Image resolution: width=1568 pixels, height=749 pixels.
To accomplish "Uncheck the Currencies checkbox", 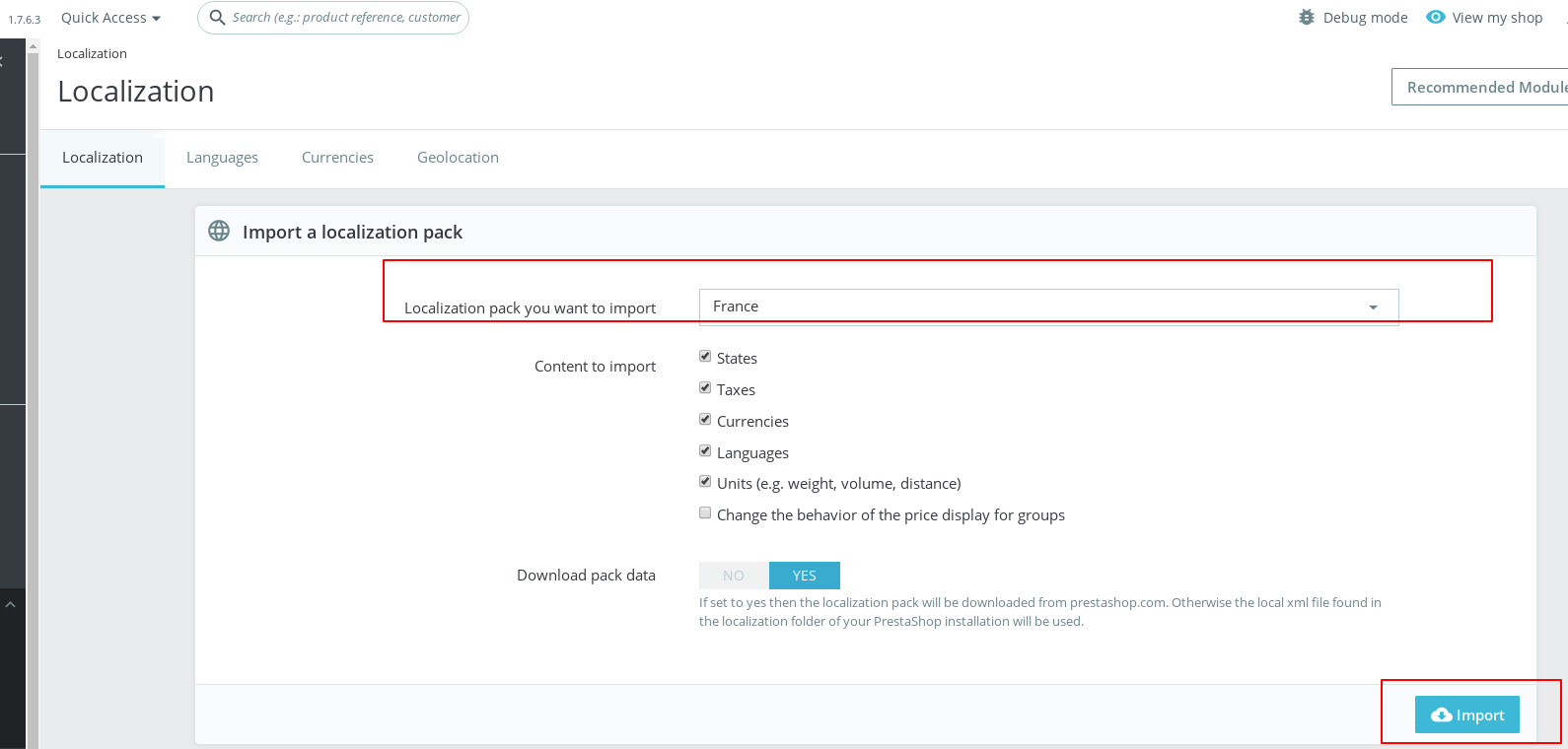I will point(705,420).
